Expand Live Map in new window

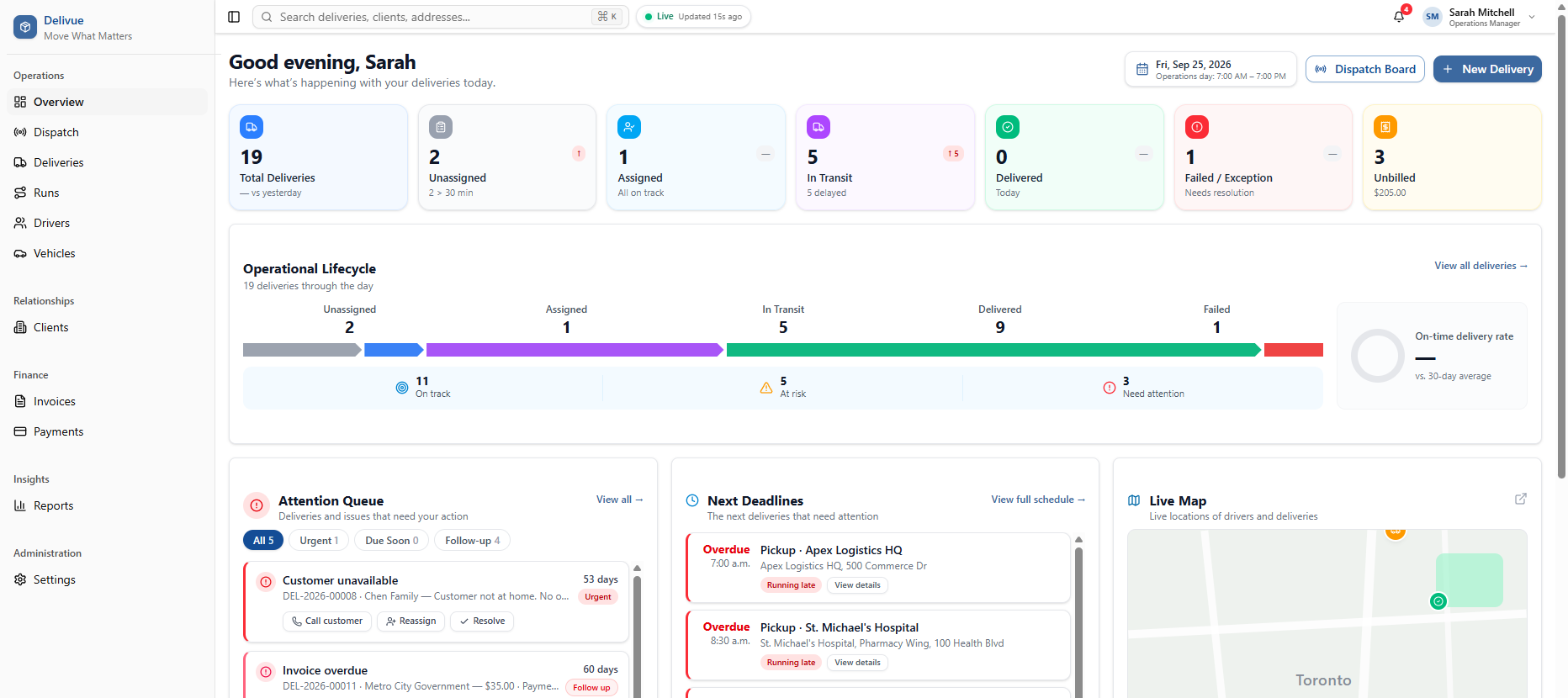[1521, 499]
